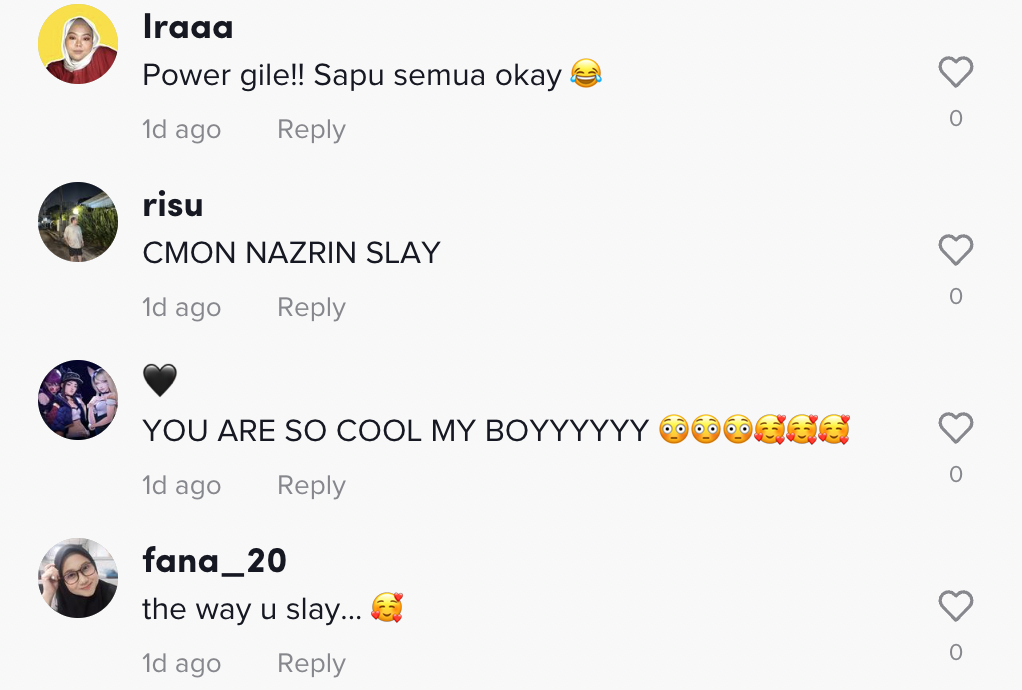1022x690 pixels.
Task: Select the "CMON NAZRIN SLAY" comment text
Action: [x=291, y=253]
